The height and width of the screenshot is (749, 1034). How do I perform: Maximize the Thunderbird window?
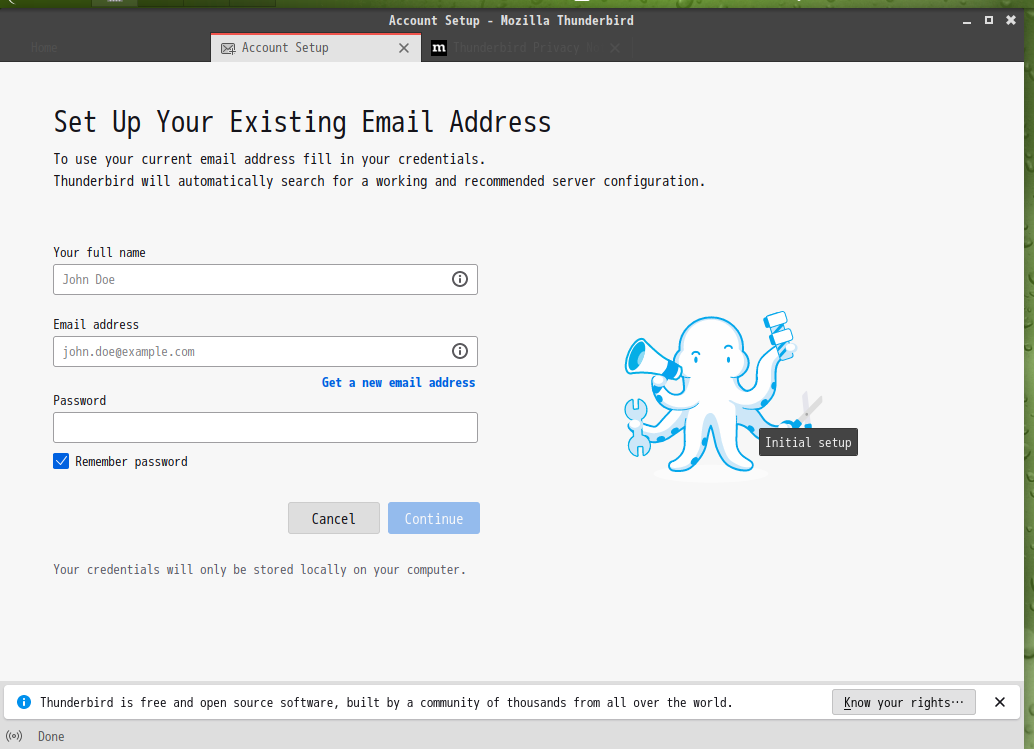tap(988, 20)
